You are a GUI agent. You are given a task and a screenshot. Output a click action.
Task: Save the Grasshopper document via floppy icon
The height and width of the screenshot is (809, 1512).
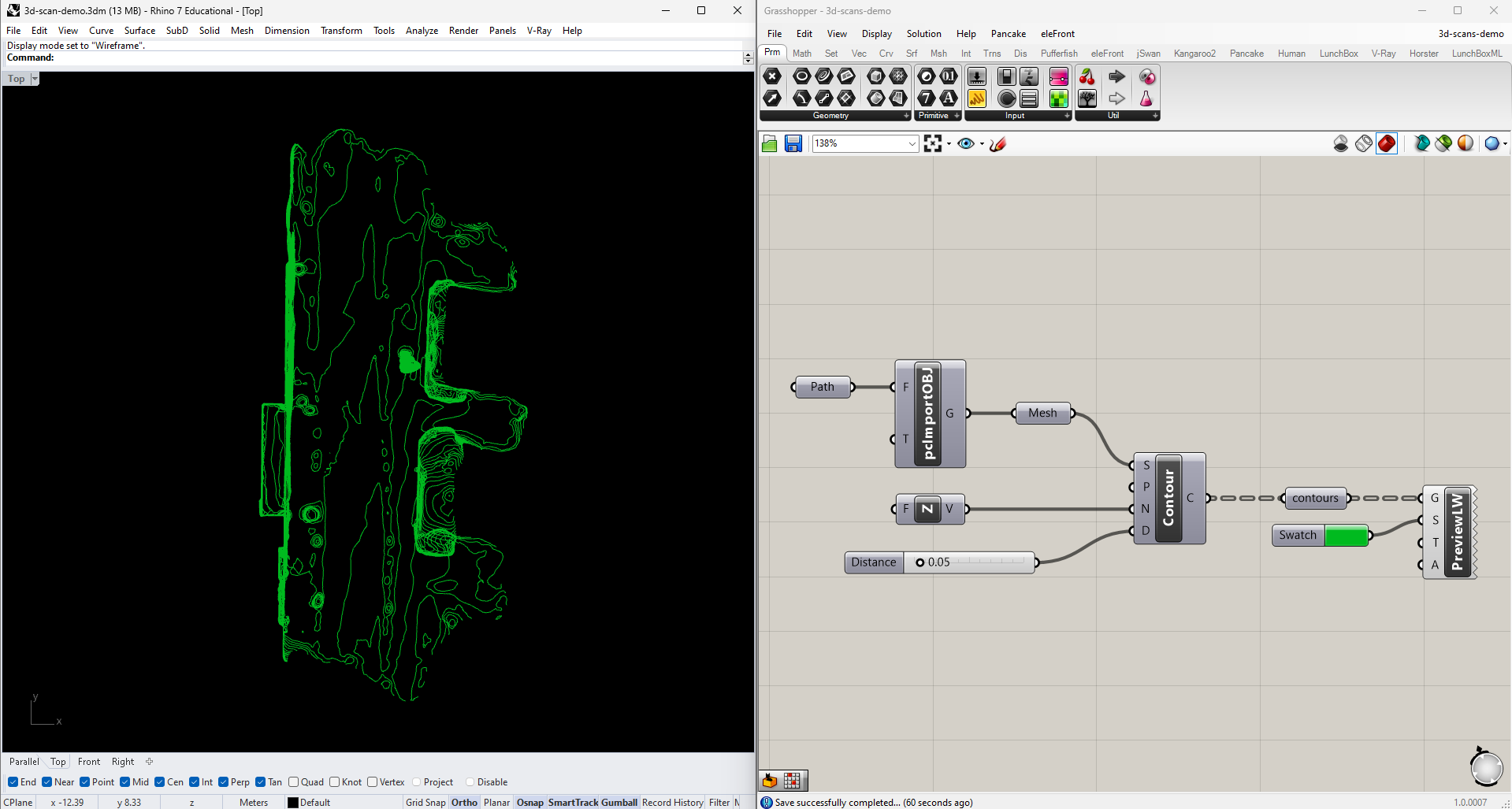[793, 143]
